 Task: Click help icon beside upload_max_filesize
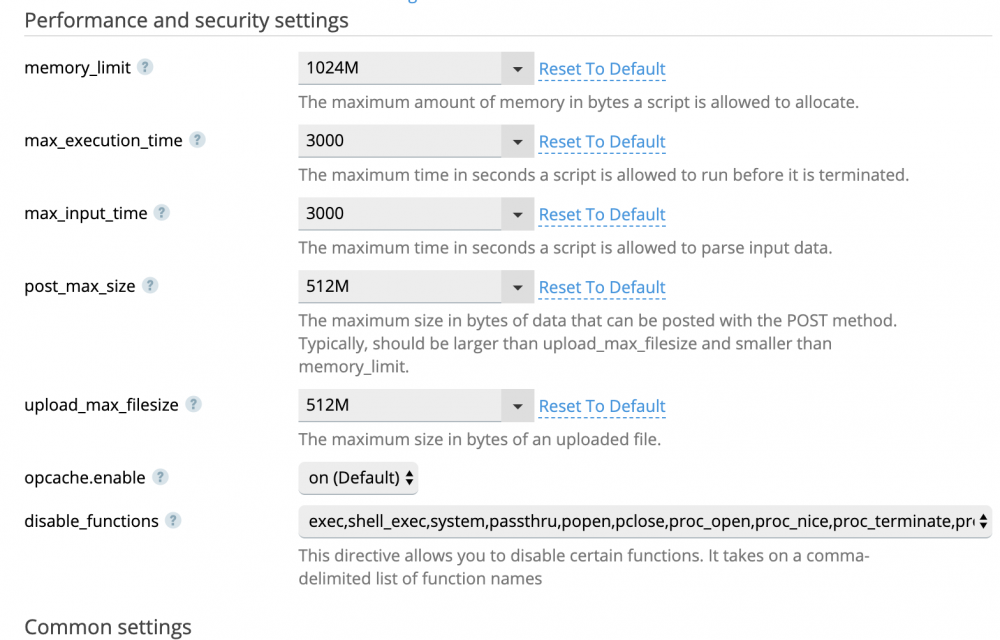point(193,405)
